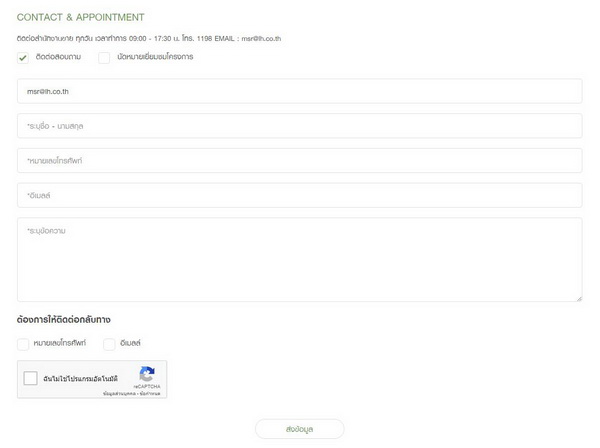Open the reCAPTCHA privacy link
The image size is (600, 448).
click(120, 394)
